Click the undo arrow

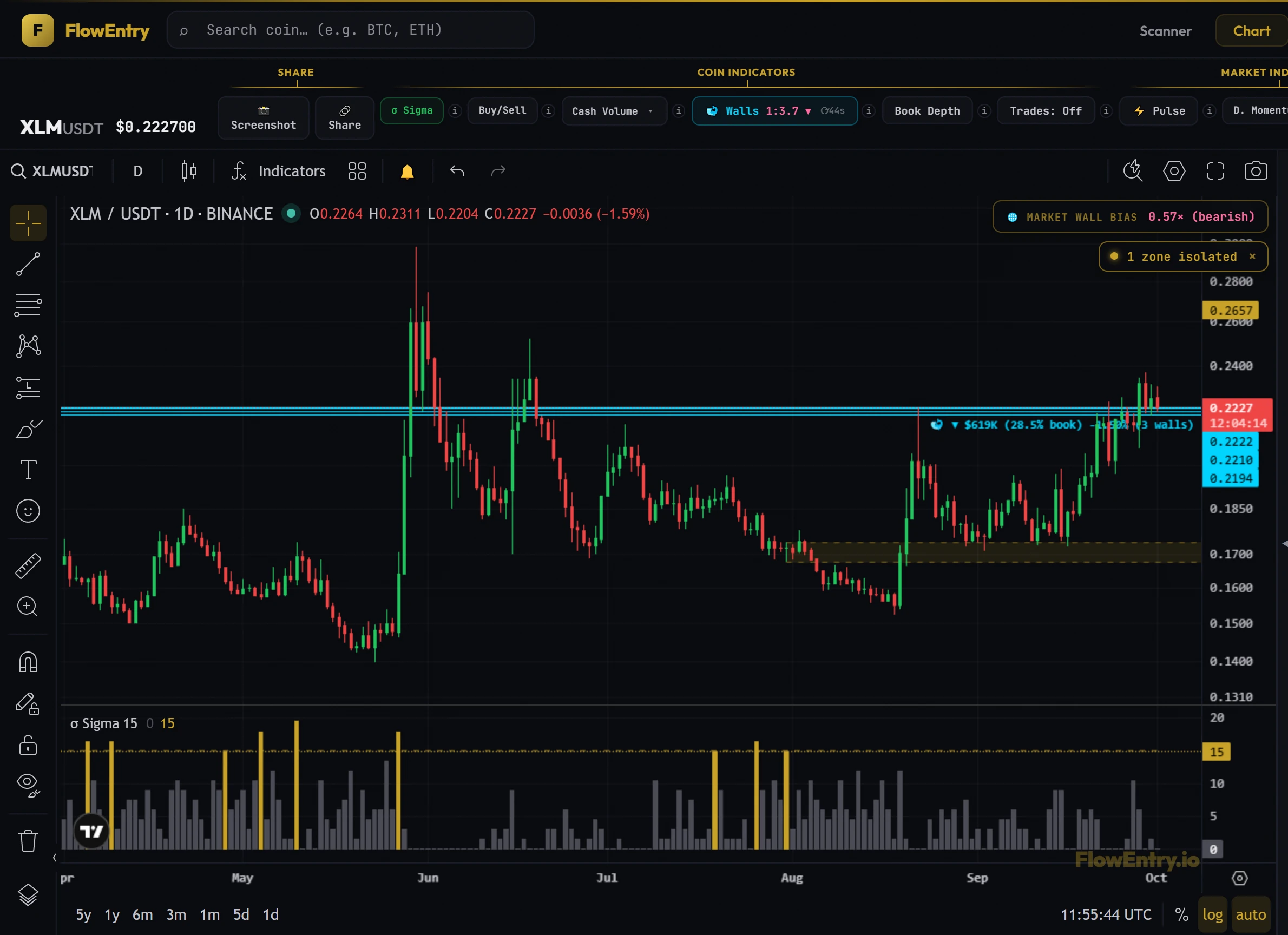pyautogui.click(x=457, y=171)
